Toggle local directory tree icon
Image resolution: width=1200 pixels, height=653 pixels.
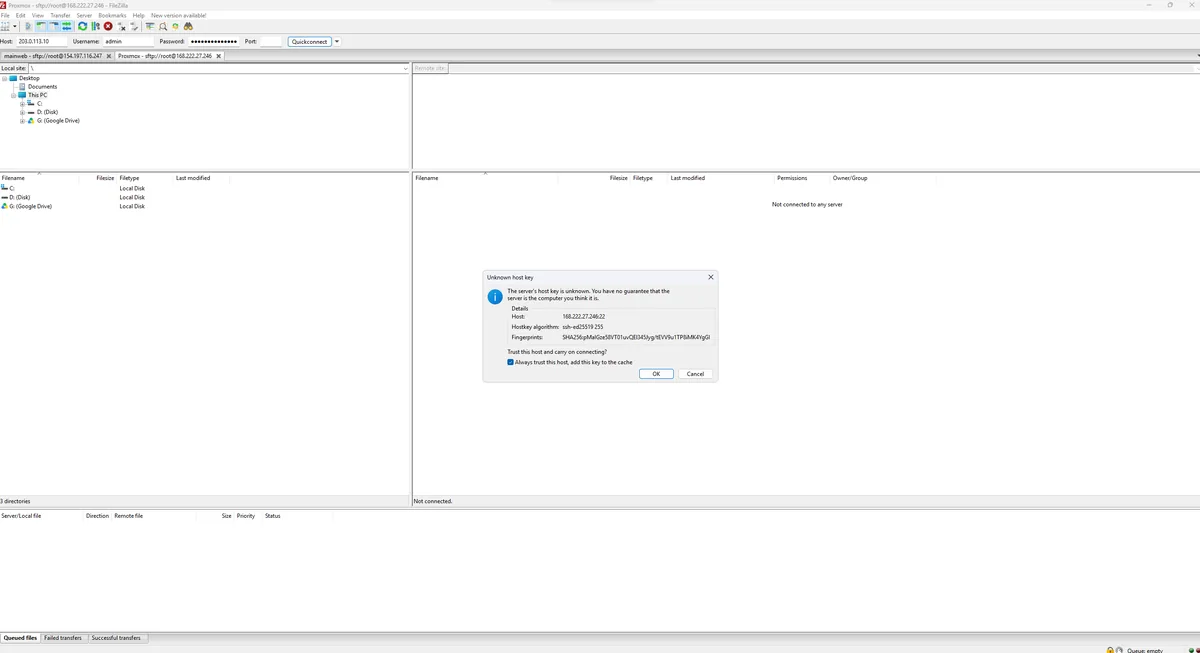pyautogui.click(x=41, y=26)
